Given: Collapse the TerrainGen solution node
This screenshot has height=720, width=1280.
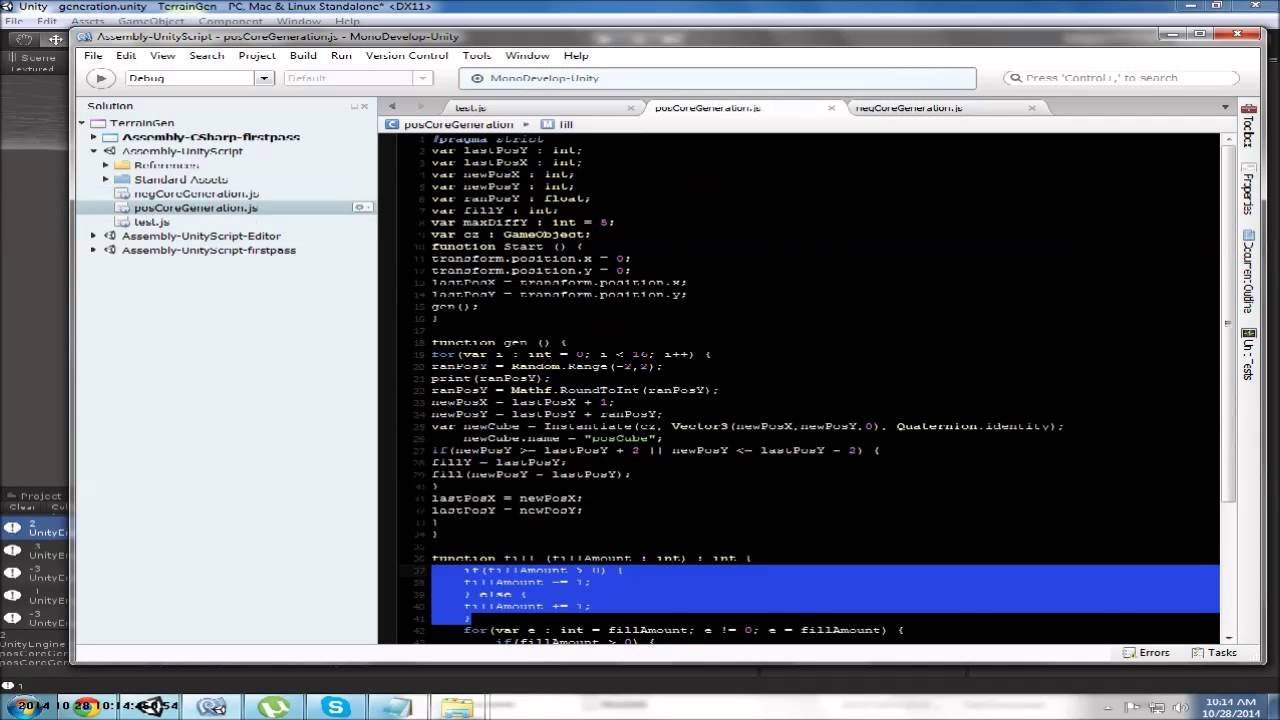Looking at the screenshot, I should pos(82,123).
